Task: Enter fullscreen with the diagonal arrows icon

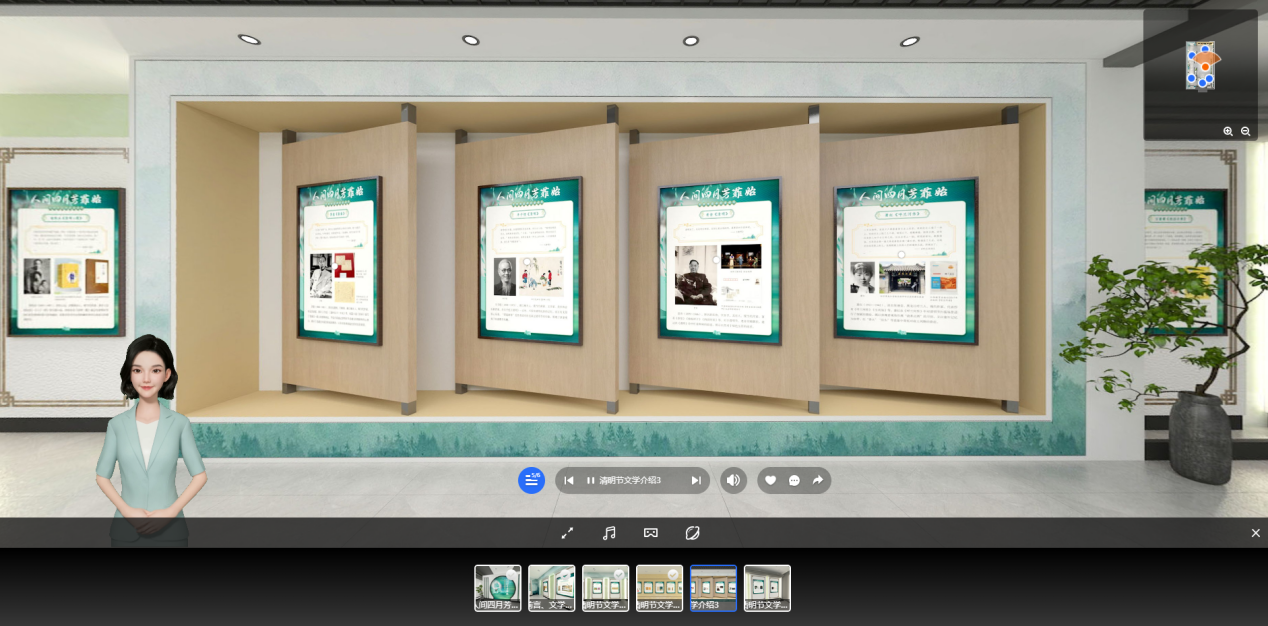Action: (567, 533)
